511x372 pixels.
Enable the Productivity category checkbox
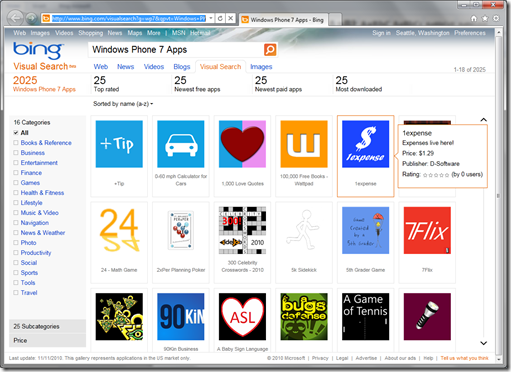click(x=16, y=253)
